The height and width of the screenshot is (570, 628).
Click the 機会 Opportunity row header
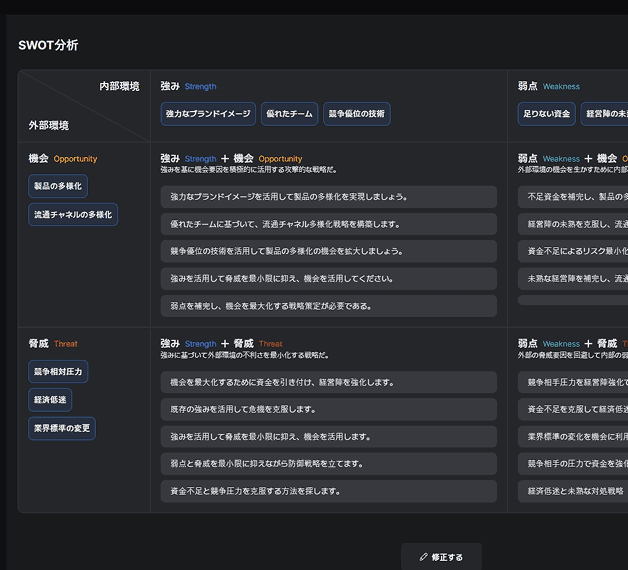pyautogui.click(x=63, y=159)
